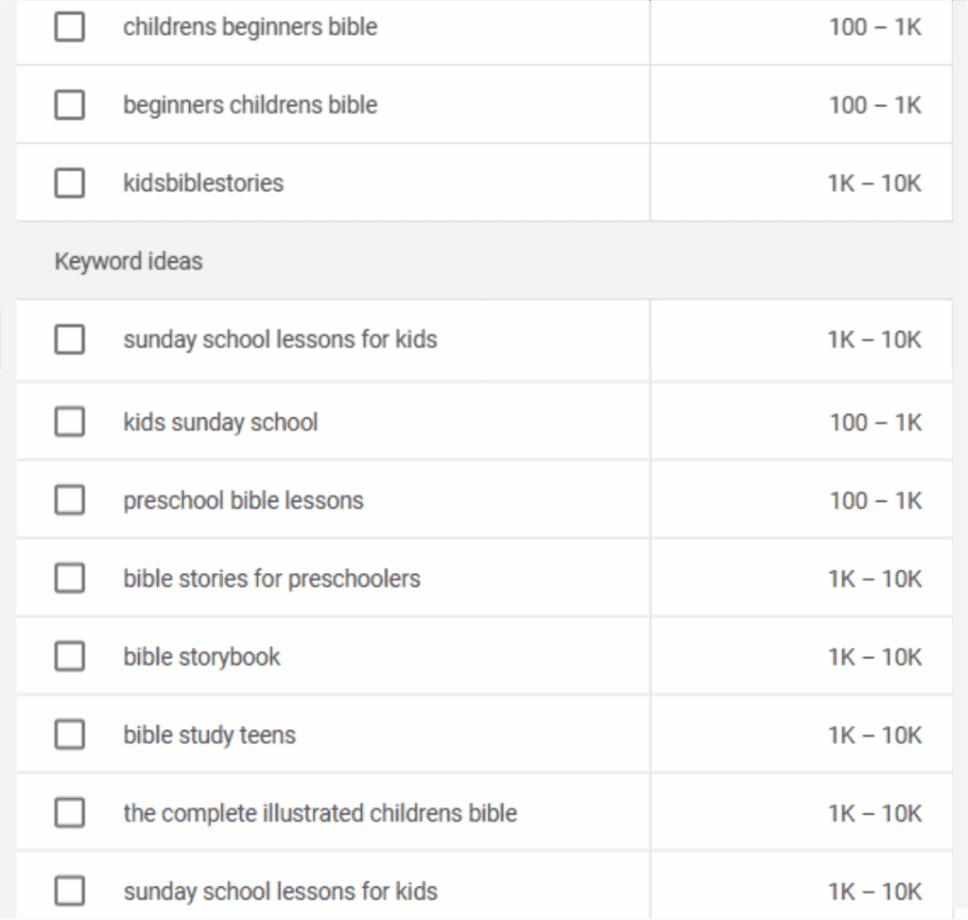Click the "Keyword ideas" section header
The image size is (968, 920).
(x=128, y=261)
